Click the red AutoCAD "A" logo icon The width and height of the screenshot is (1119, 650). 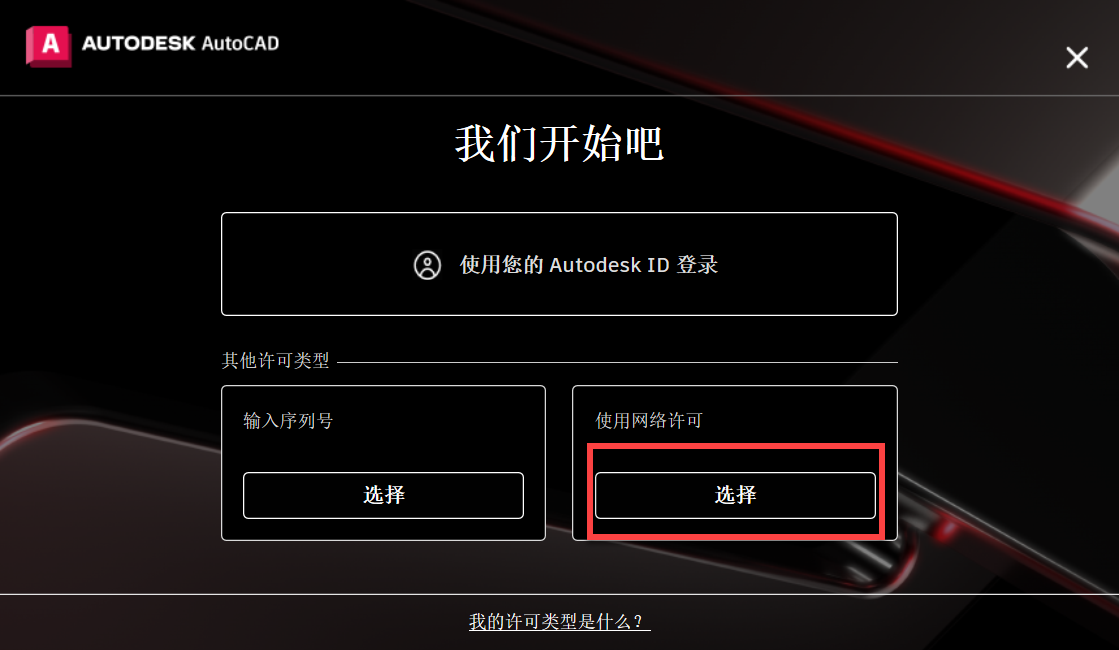point(49,46)
